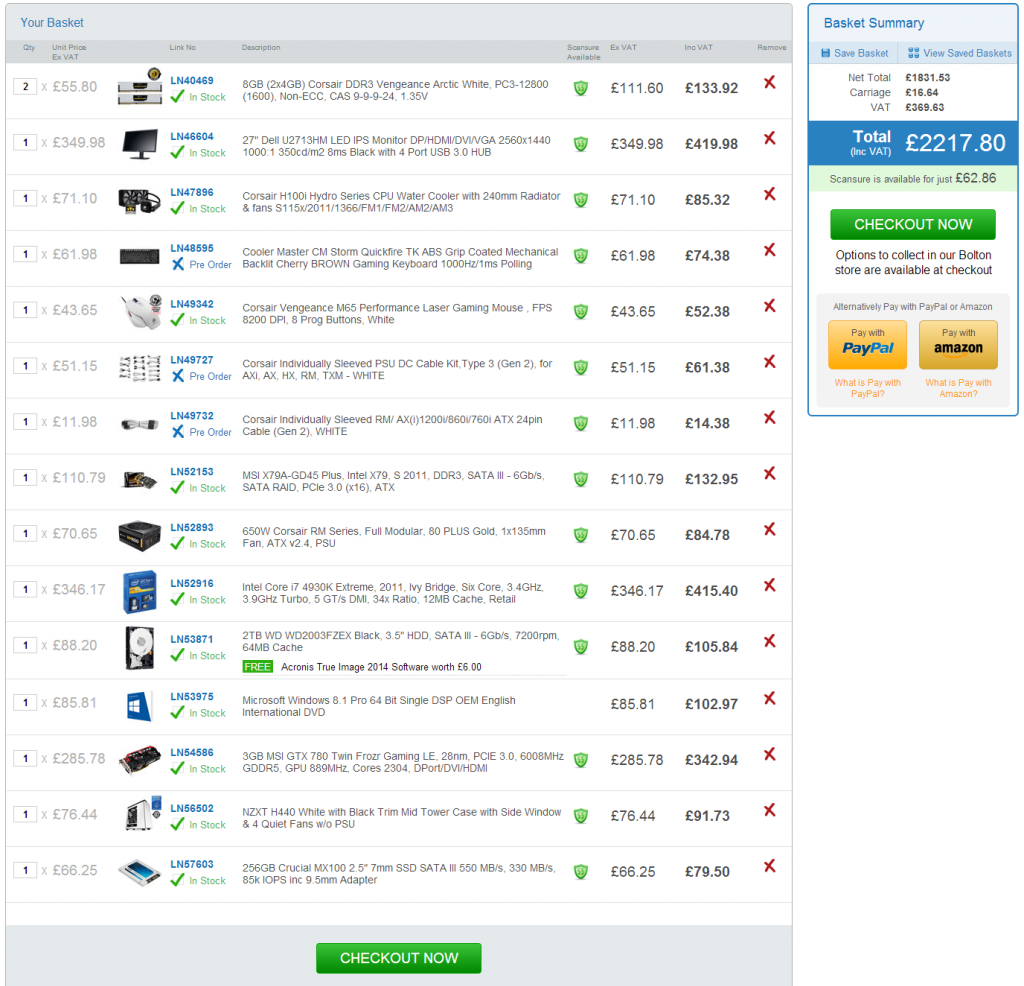Remove the Intel Core i7 4930K item

coord(769,585)
